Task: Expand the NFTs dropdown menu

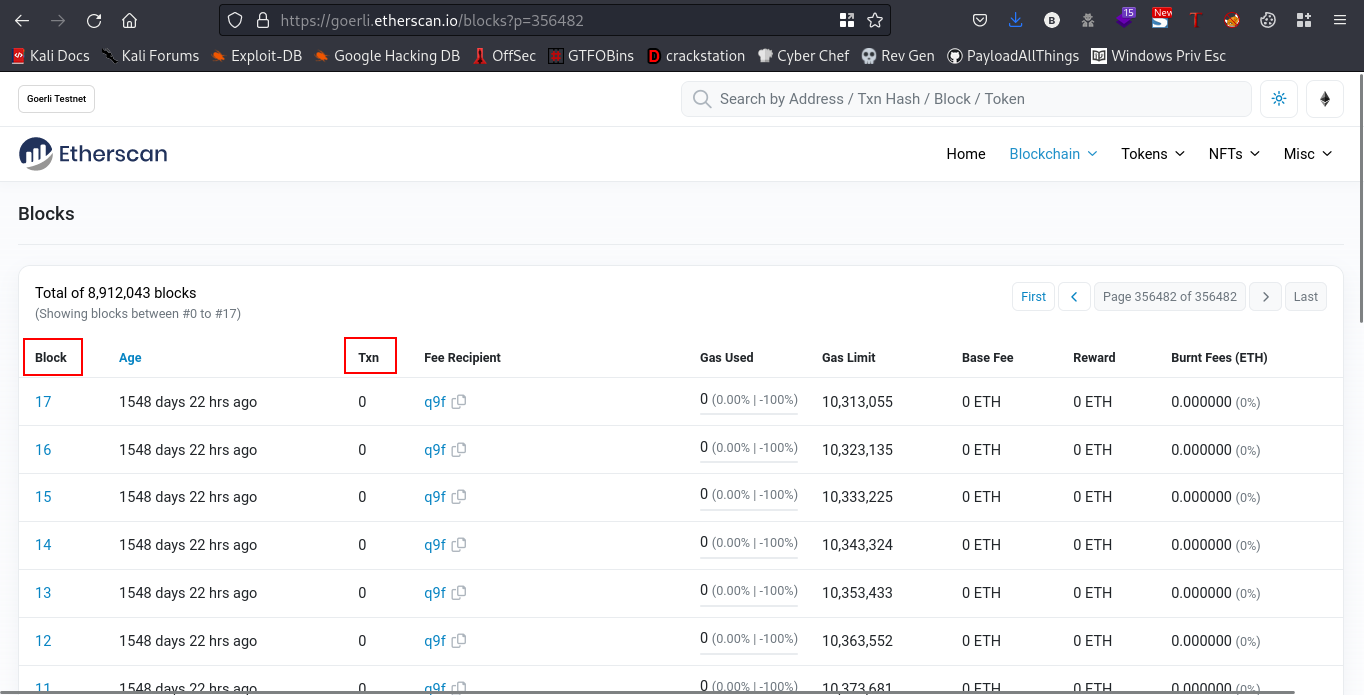Action: [1234, 154]
